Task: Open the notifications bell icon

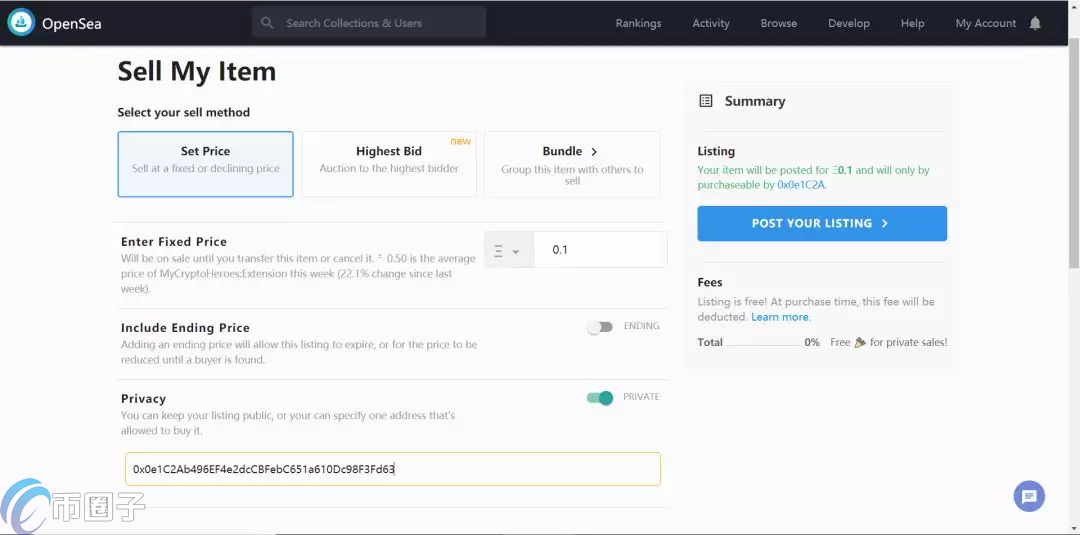Action: [x=1035, y=23]
